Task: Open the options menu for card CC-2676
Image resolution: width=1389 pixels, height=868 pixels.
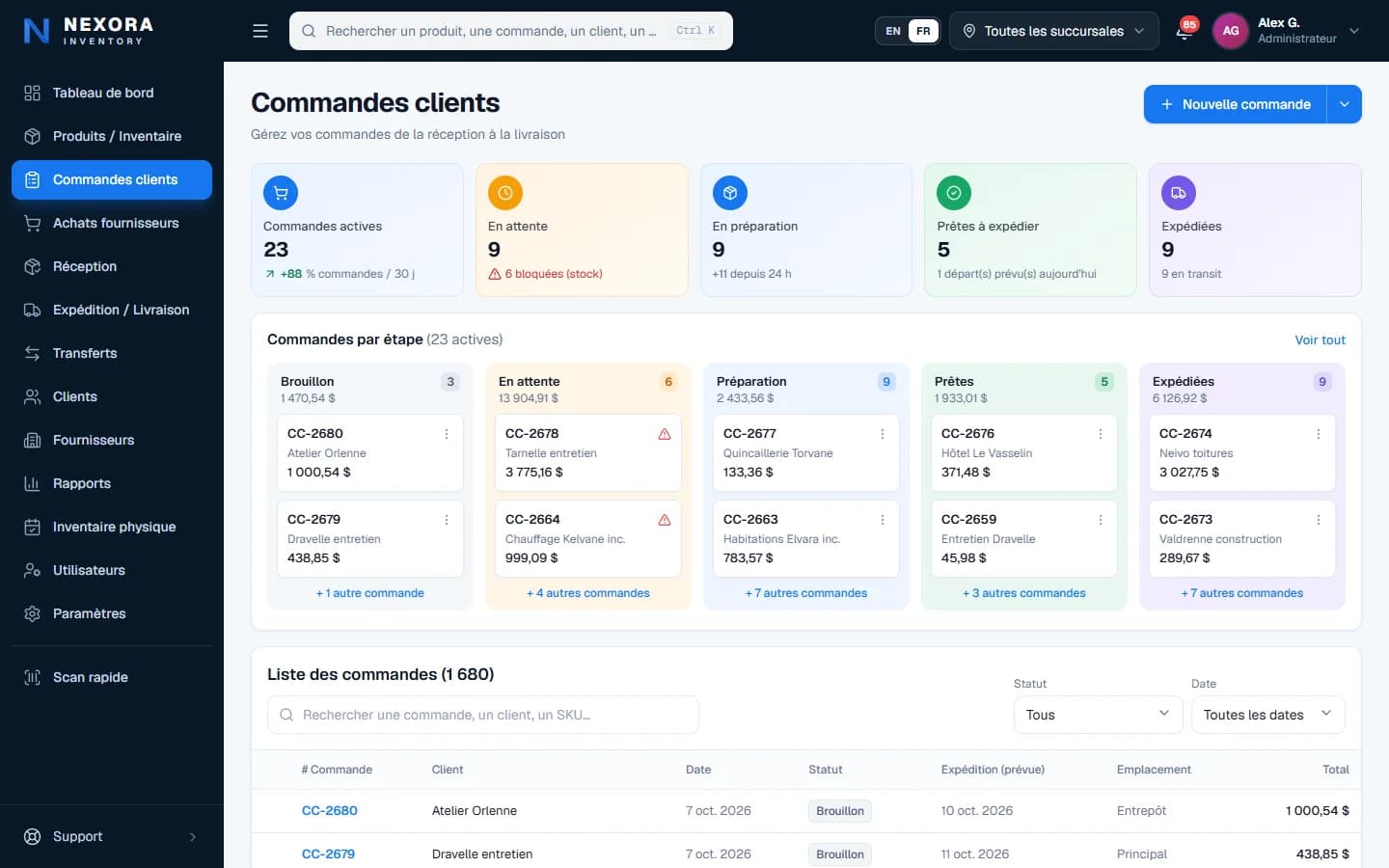Action: click(1101, 434)
